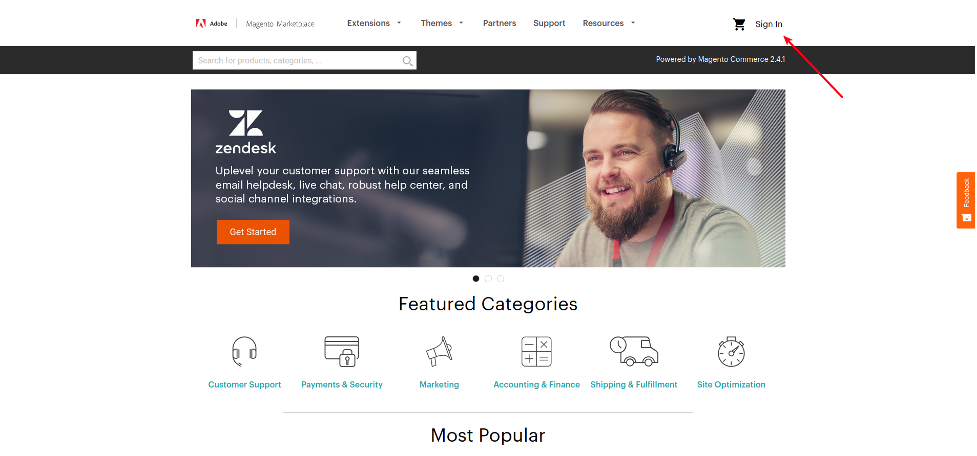The image size is (977, 456).
Task: Open the Support menu item
Action: click(549, 23)
